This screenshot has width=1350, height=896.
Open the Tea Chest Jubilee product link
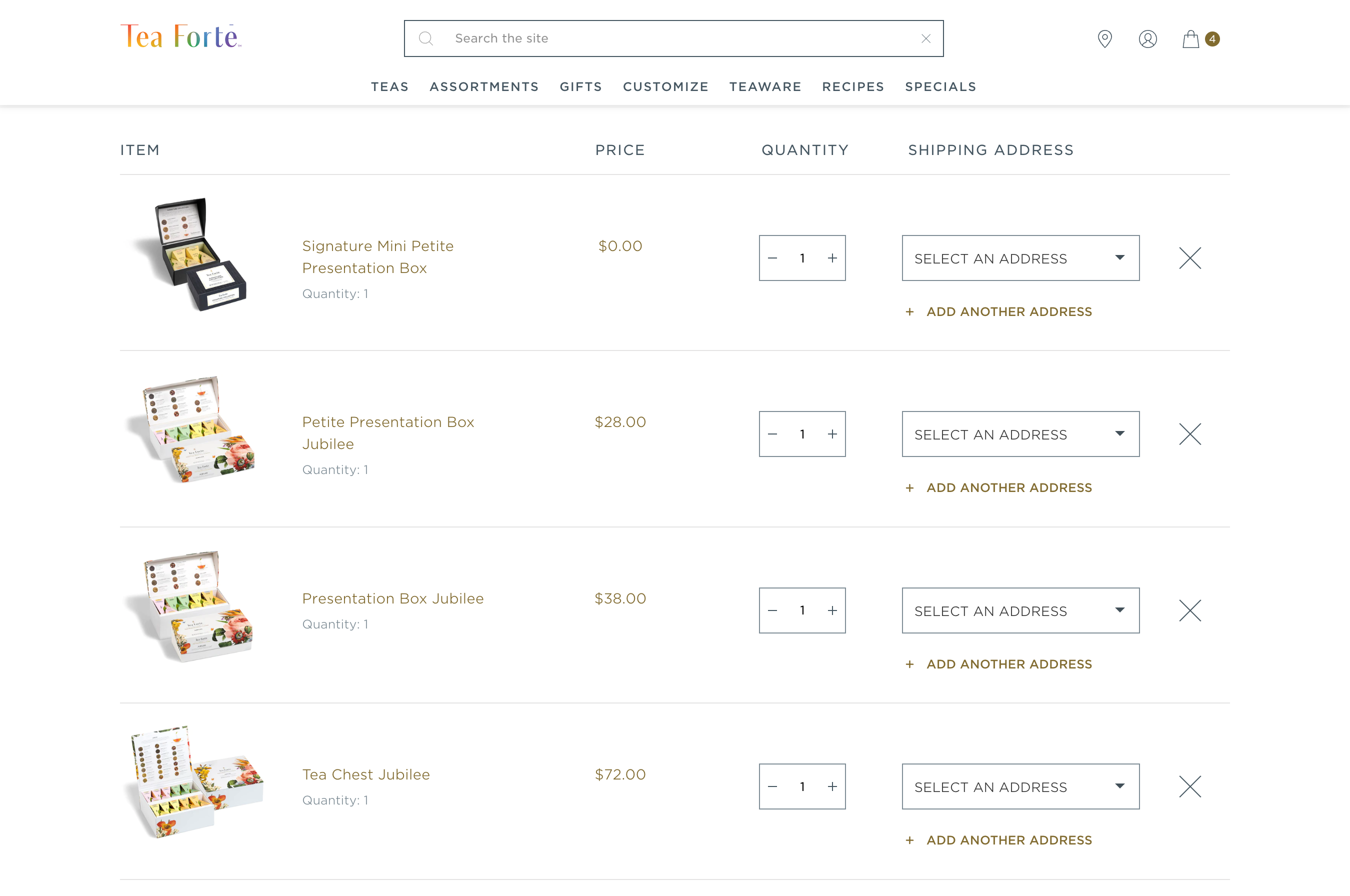pyautogui.click(x=365, y=775)
